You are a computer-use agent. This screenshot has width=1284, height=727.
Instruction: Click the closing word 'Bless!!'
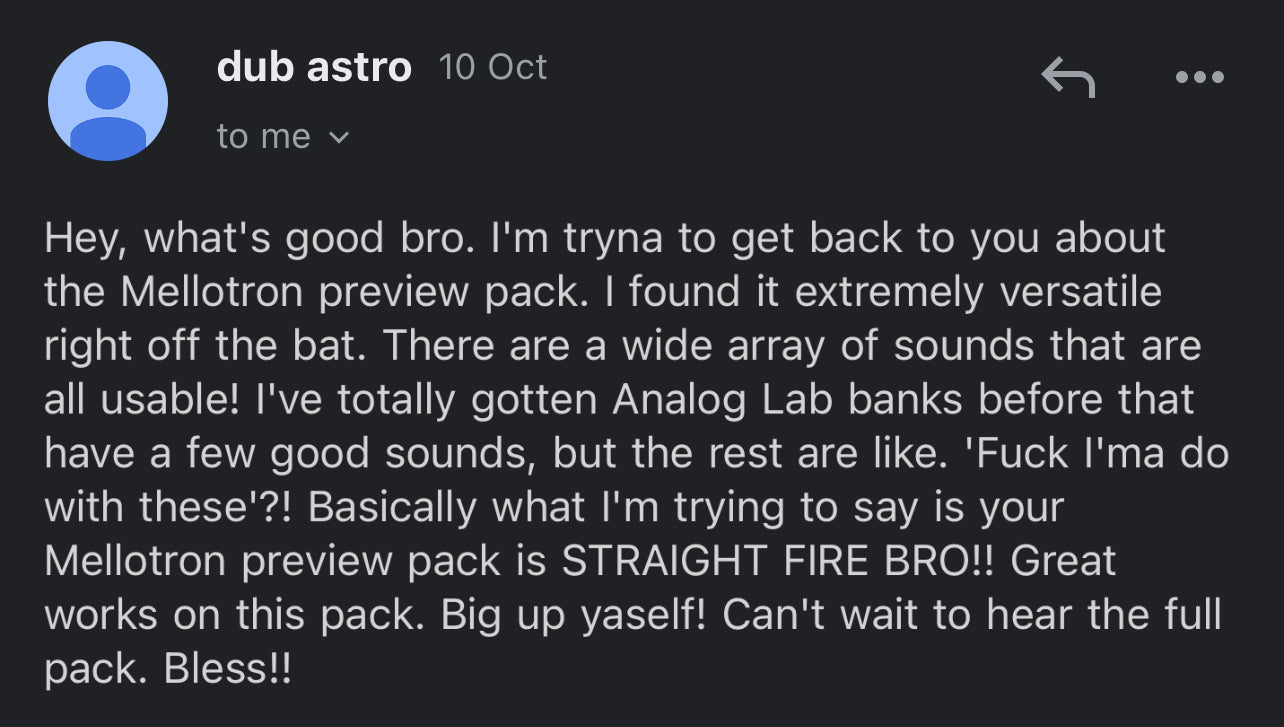point(228,668)
